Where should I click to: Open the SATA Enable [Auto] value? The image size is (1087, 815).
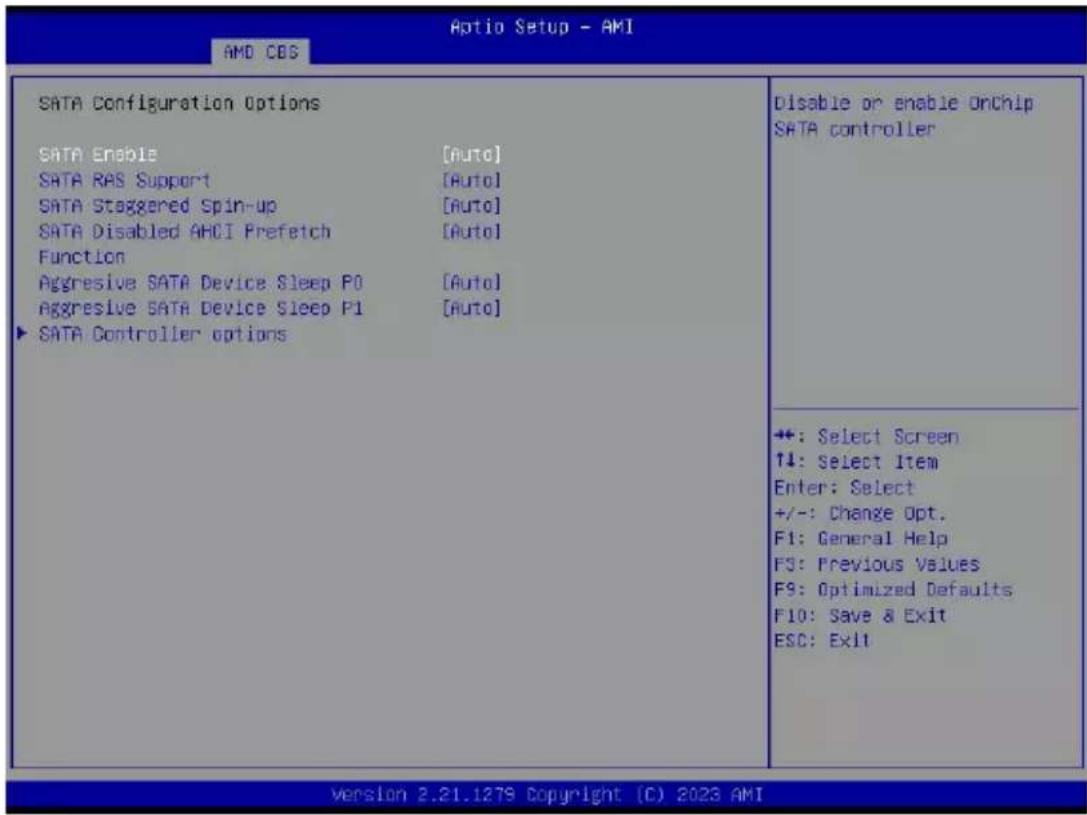[471, 154]
